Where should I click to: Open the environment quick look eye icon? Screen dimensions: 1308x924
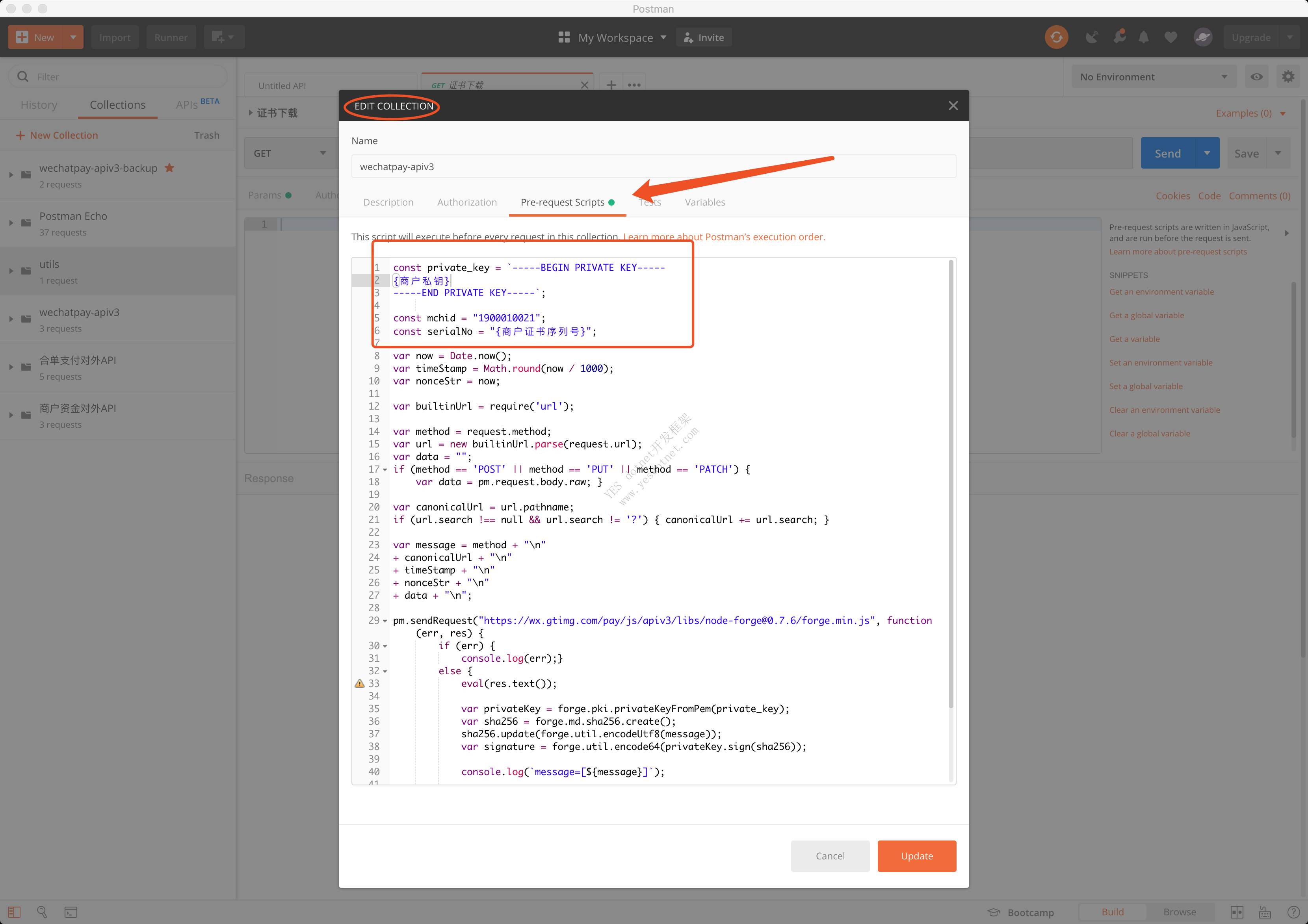[1257, 76]
